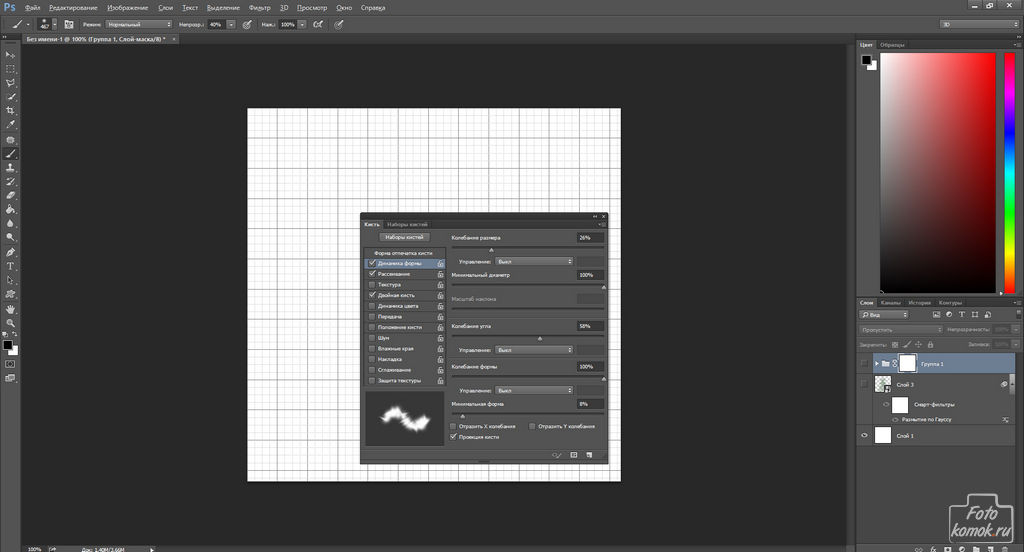Switch to the Образцы tab

point(892,45)
